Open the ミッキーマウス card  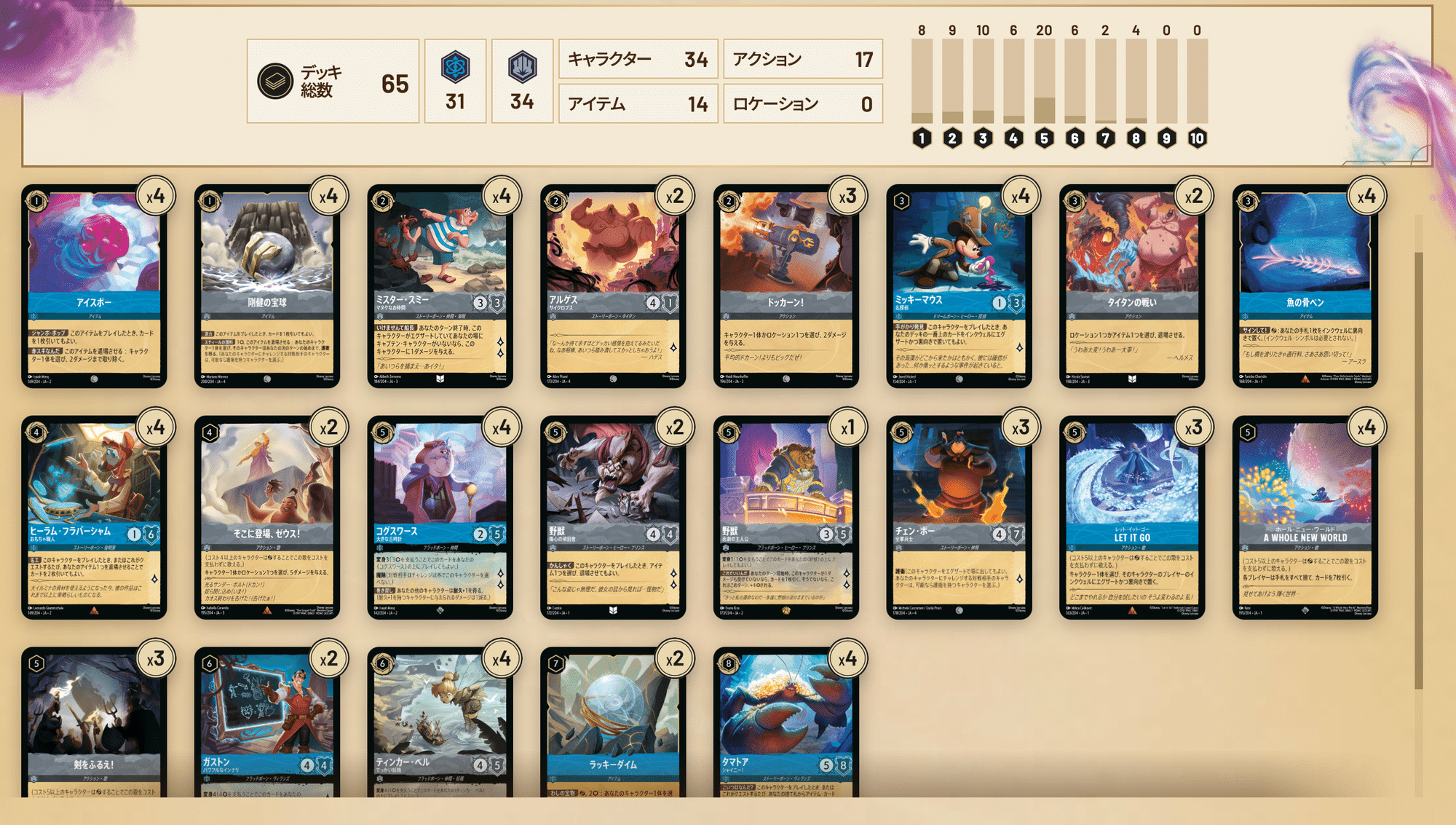point(959,286)
